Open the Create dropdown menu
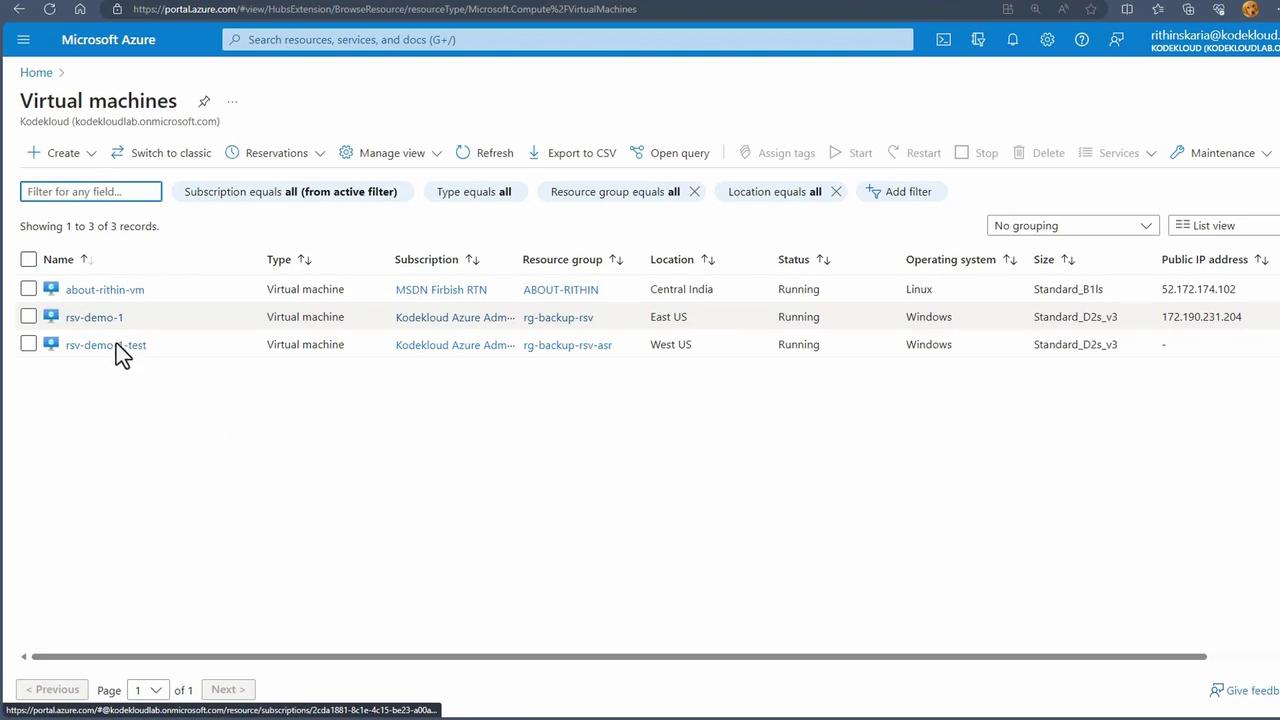 (62, 153)
